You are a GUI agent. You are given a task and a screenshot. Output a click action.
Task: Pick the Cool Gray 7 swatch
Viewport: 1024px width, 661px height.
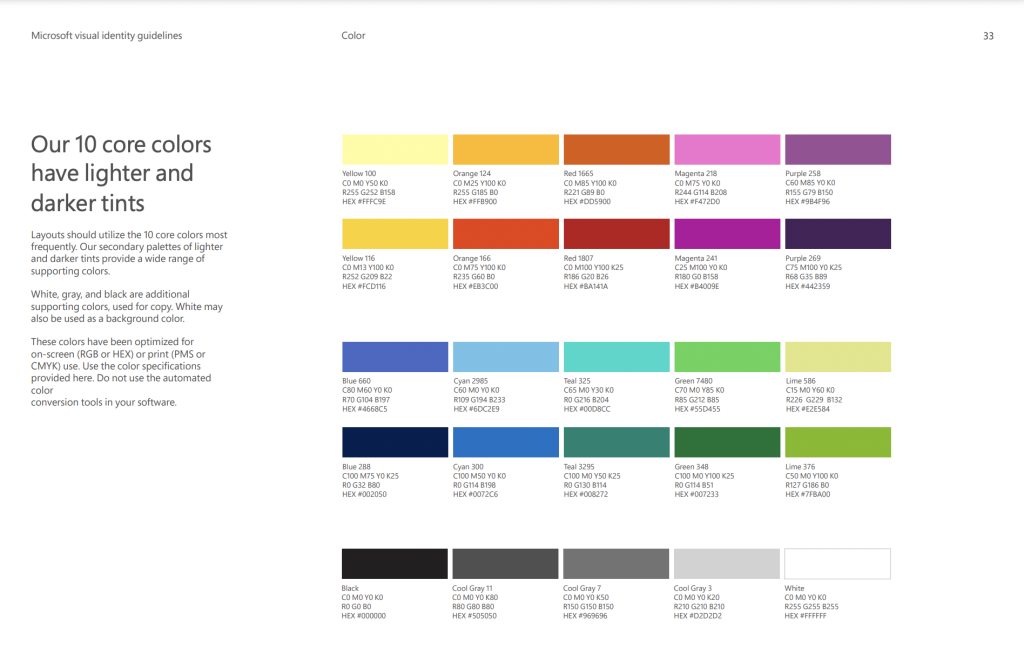coord(616,564)
